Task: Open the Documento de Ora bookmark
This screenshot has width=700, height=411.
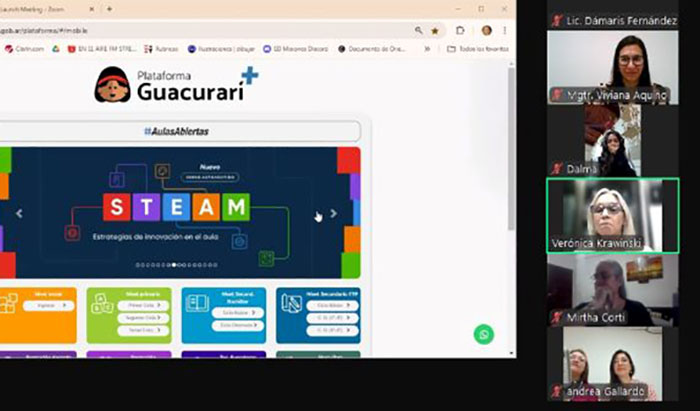Action: pyautogui.click(x=371, y=49)
